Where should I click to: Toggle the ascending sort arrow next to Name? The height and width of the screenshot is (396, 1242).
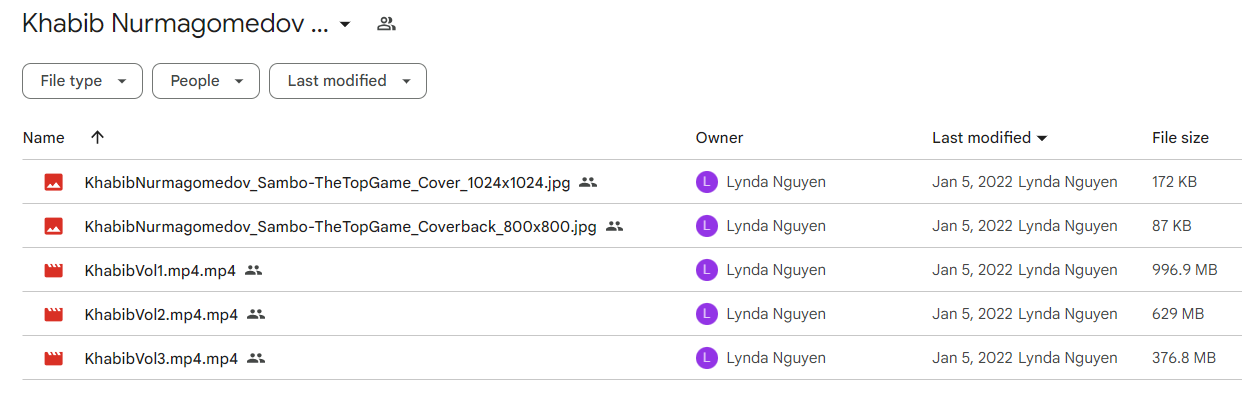[x=97, y=138]
